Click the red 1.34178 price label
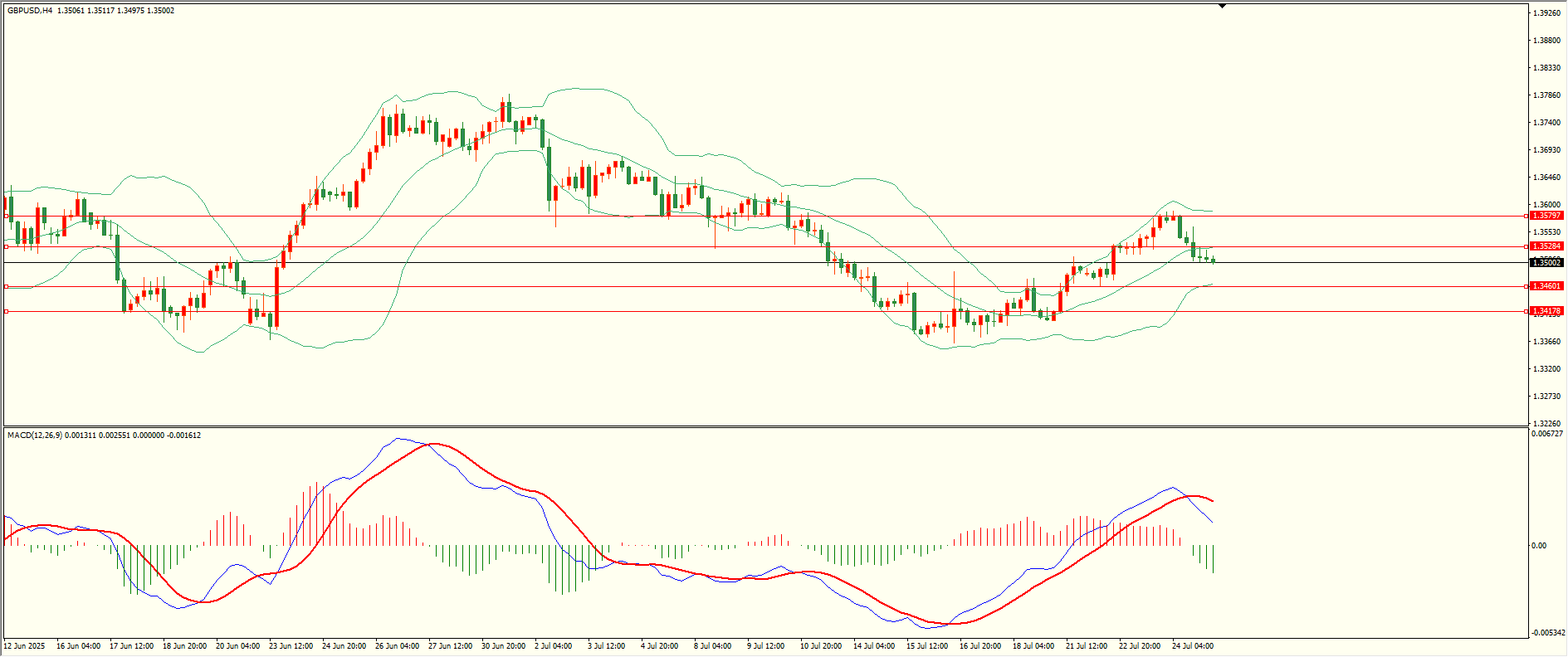The width and height of the screenshot is (1568, 657). (x=1546, y=311)
